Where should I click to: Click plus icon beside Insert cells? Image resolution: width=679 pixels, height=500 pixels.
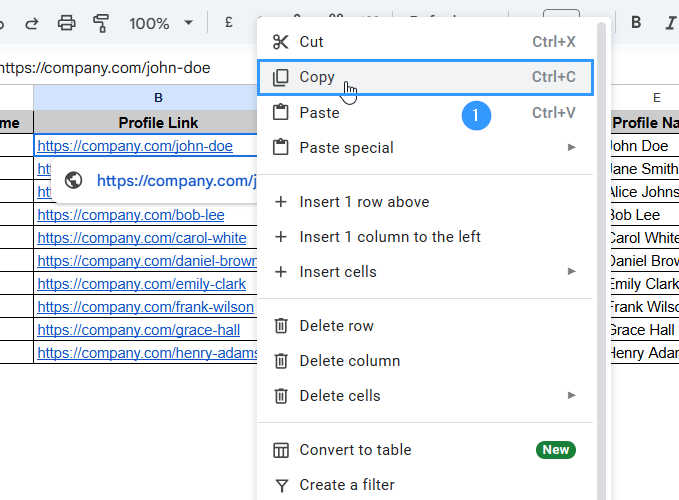pos(281,272)
